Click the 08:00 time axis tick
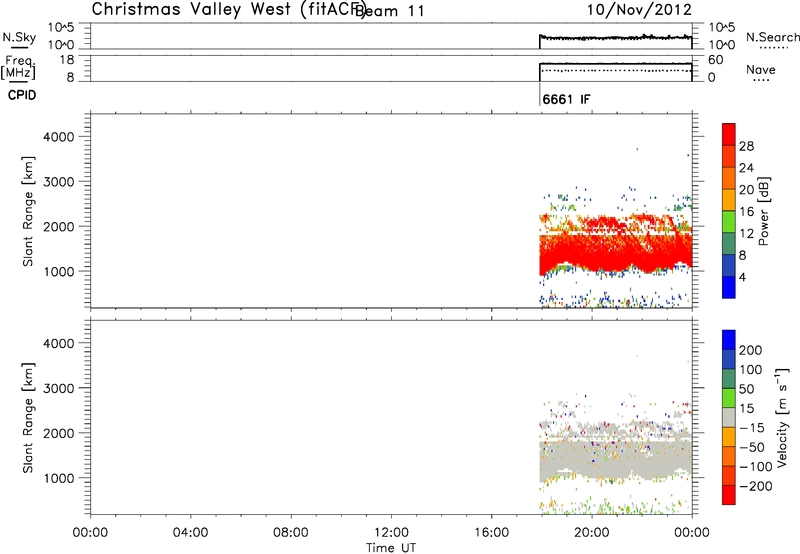 [291, 533]
